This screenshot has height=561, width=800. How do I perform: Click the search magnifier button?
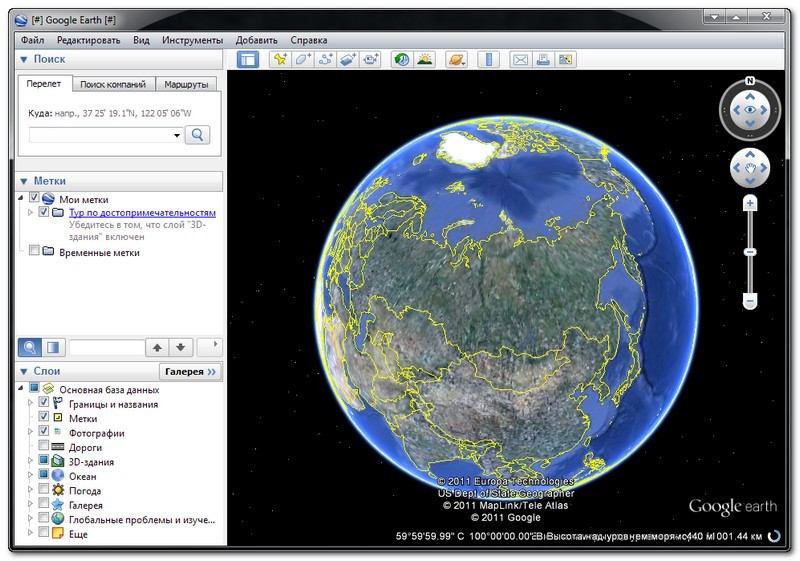point(197,135)
